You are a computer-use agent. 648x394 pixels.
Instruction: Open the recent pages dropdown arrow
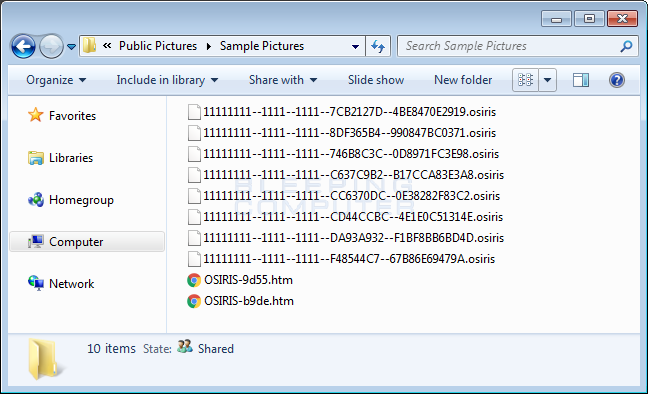(x=71, y=47)
